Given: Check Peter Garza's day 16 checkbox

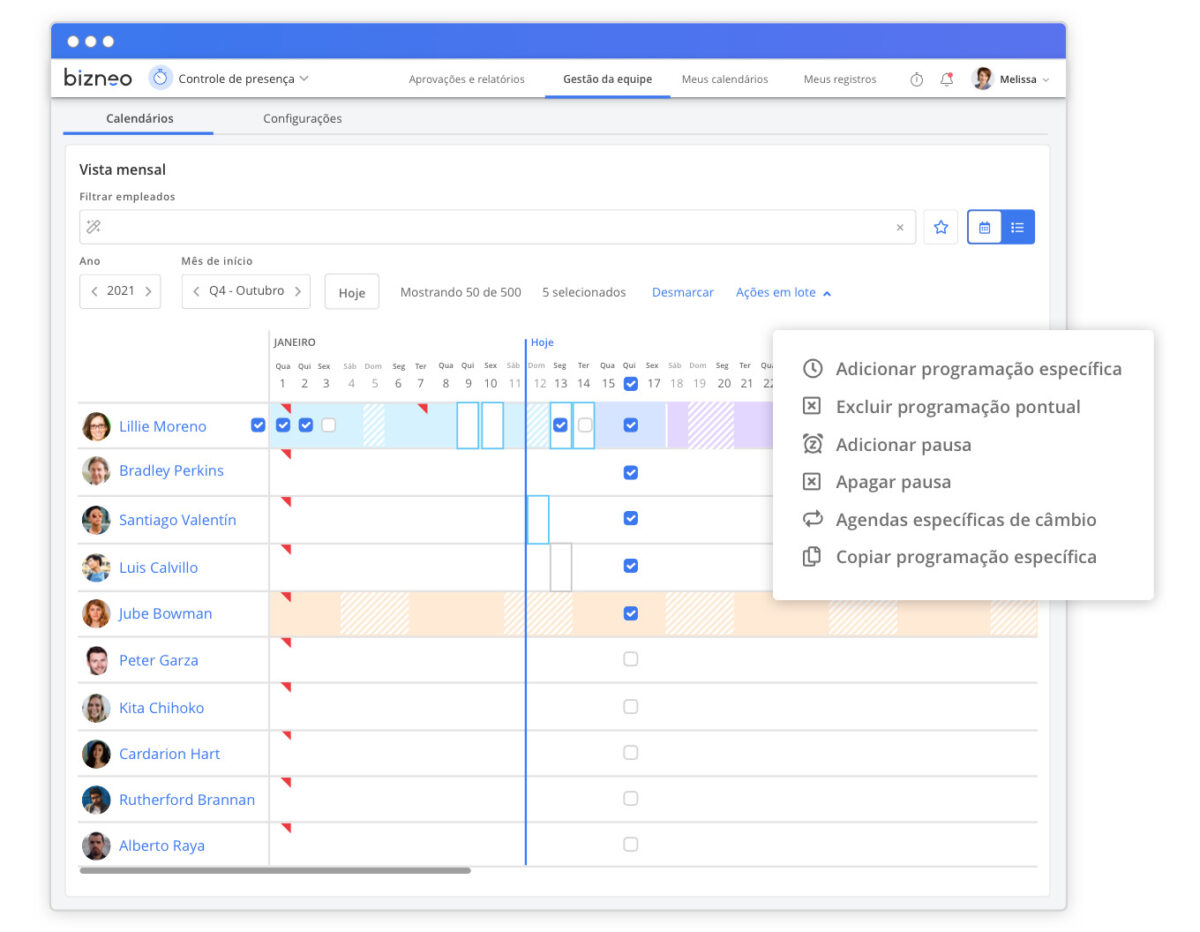Looking at the screenshot, I should pyautogui.click(x=630, y=659).
